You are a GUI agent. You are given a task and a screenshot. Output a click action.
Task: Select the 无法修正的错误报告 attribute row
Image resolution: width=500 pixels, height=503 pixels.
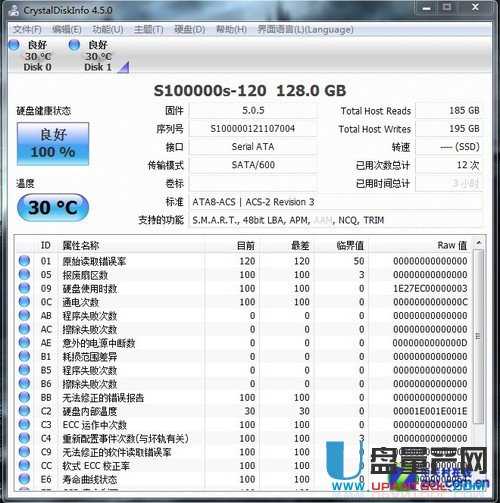click(244, 398)
